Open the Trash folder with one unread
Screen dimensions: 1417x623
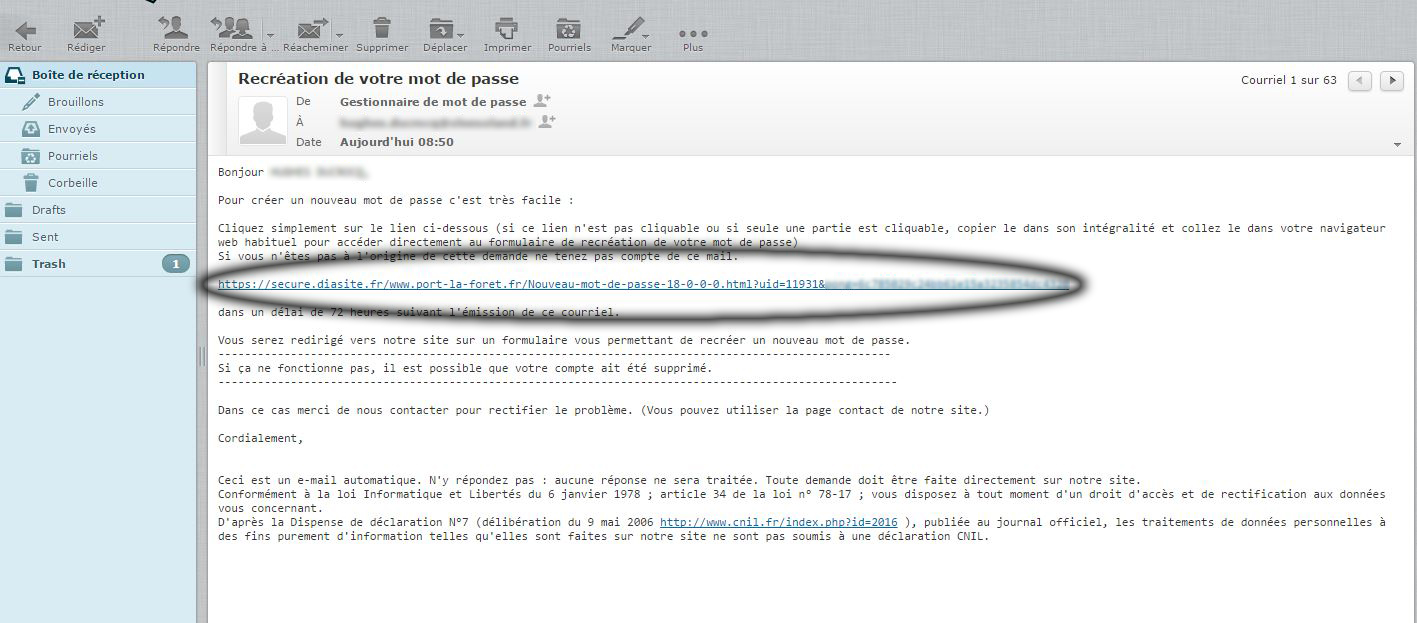(x=49, y=264)
